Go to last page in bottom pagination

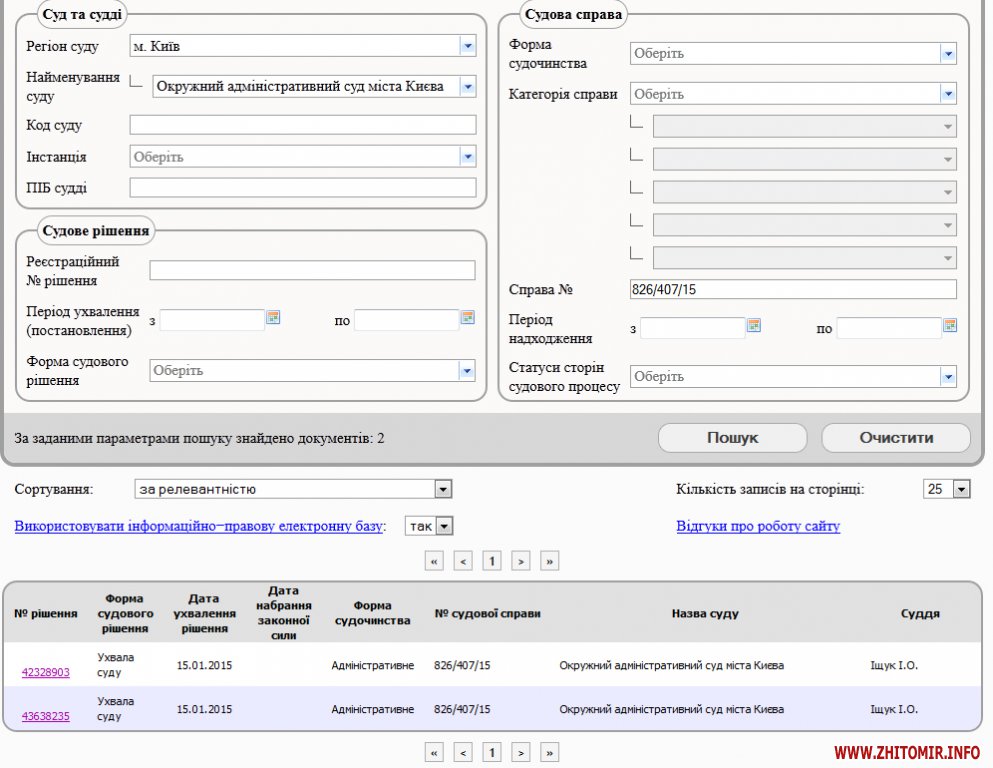549,752
